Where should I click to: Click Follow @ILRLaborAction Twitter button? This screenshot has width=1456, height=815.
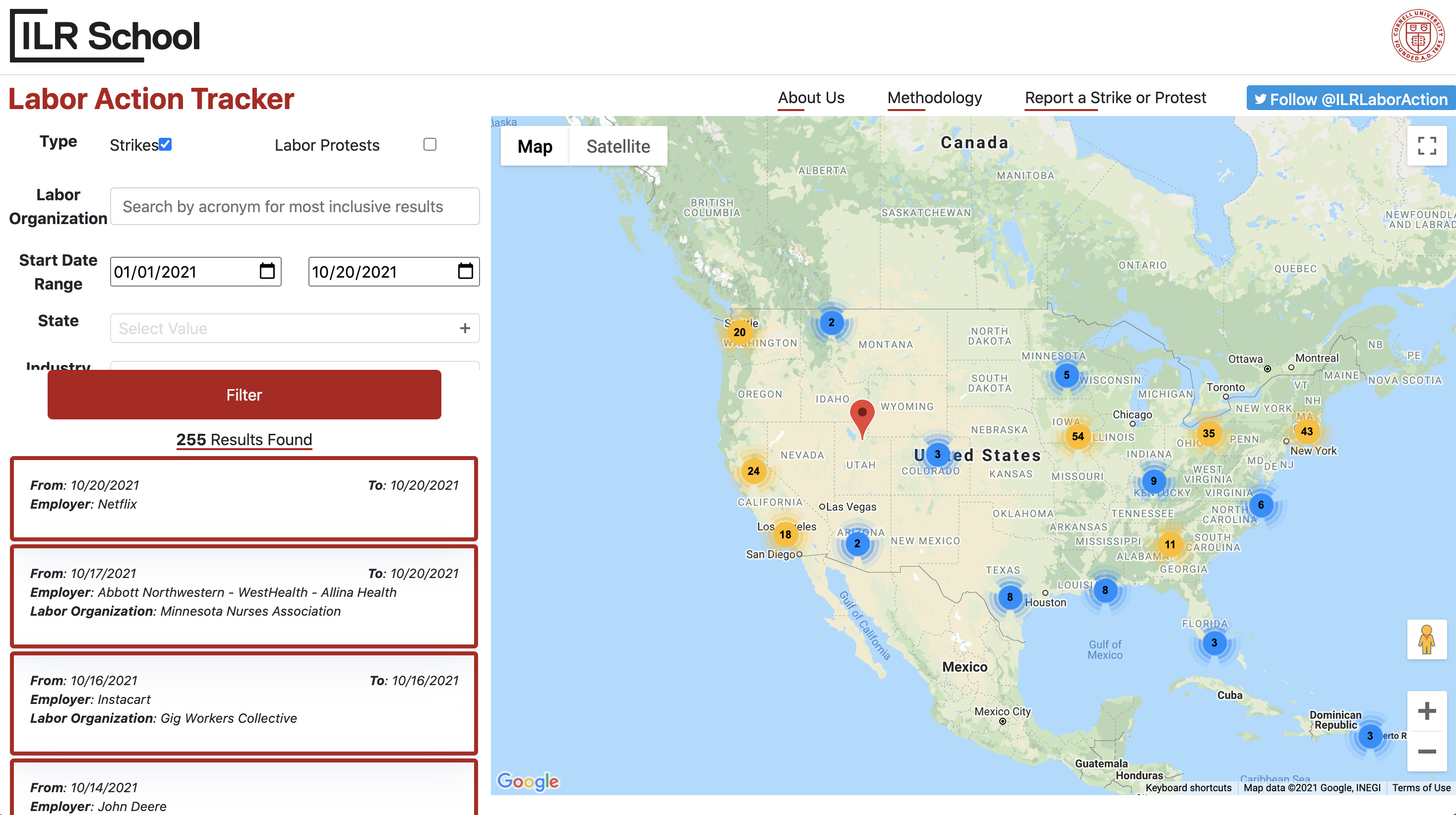pyautogui.click(x=1350, y=99)
